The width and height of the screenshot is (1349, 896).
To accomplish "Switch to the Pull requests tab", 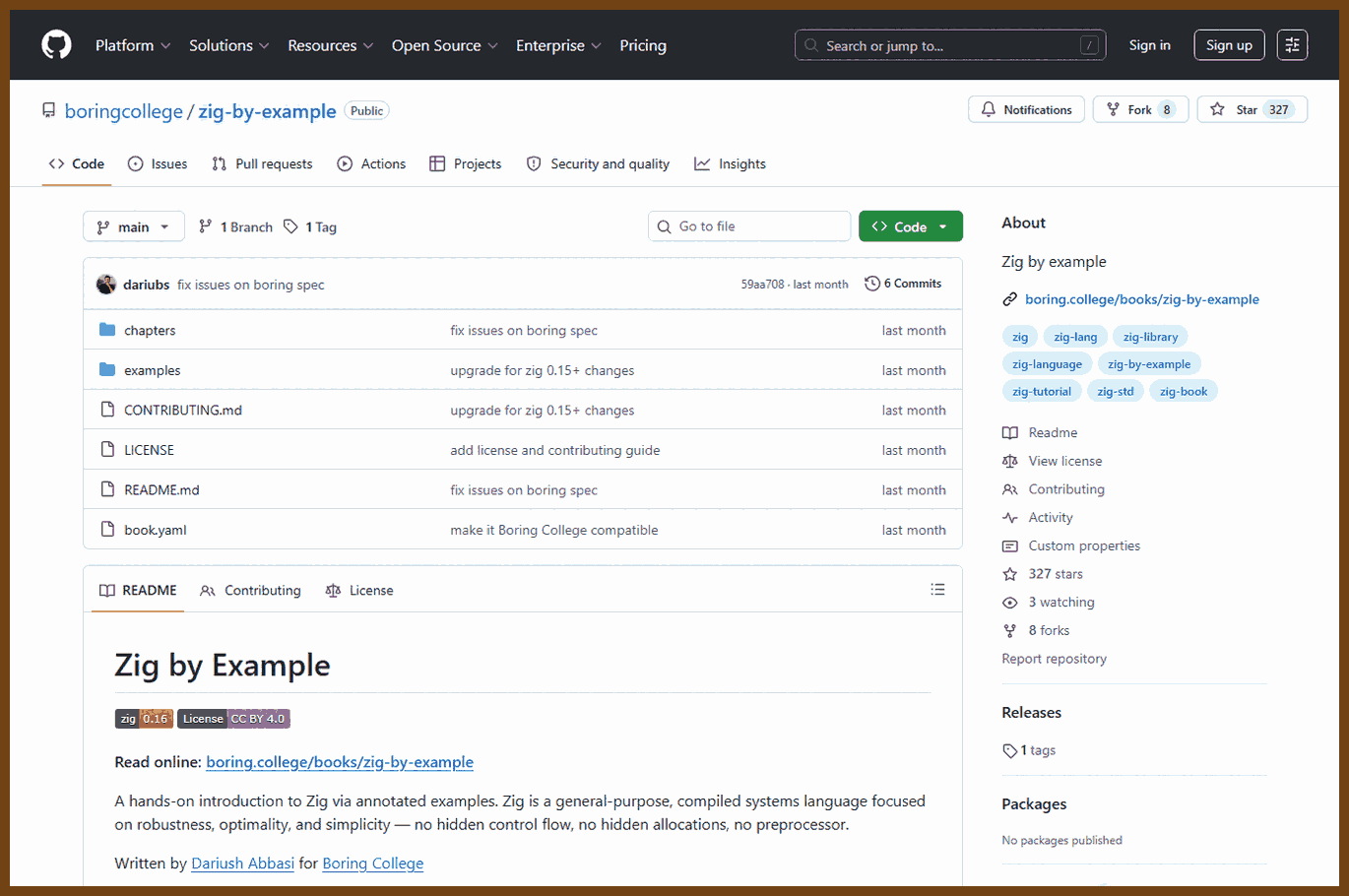I will [262, 163].
